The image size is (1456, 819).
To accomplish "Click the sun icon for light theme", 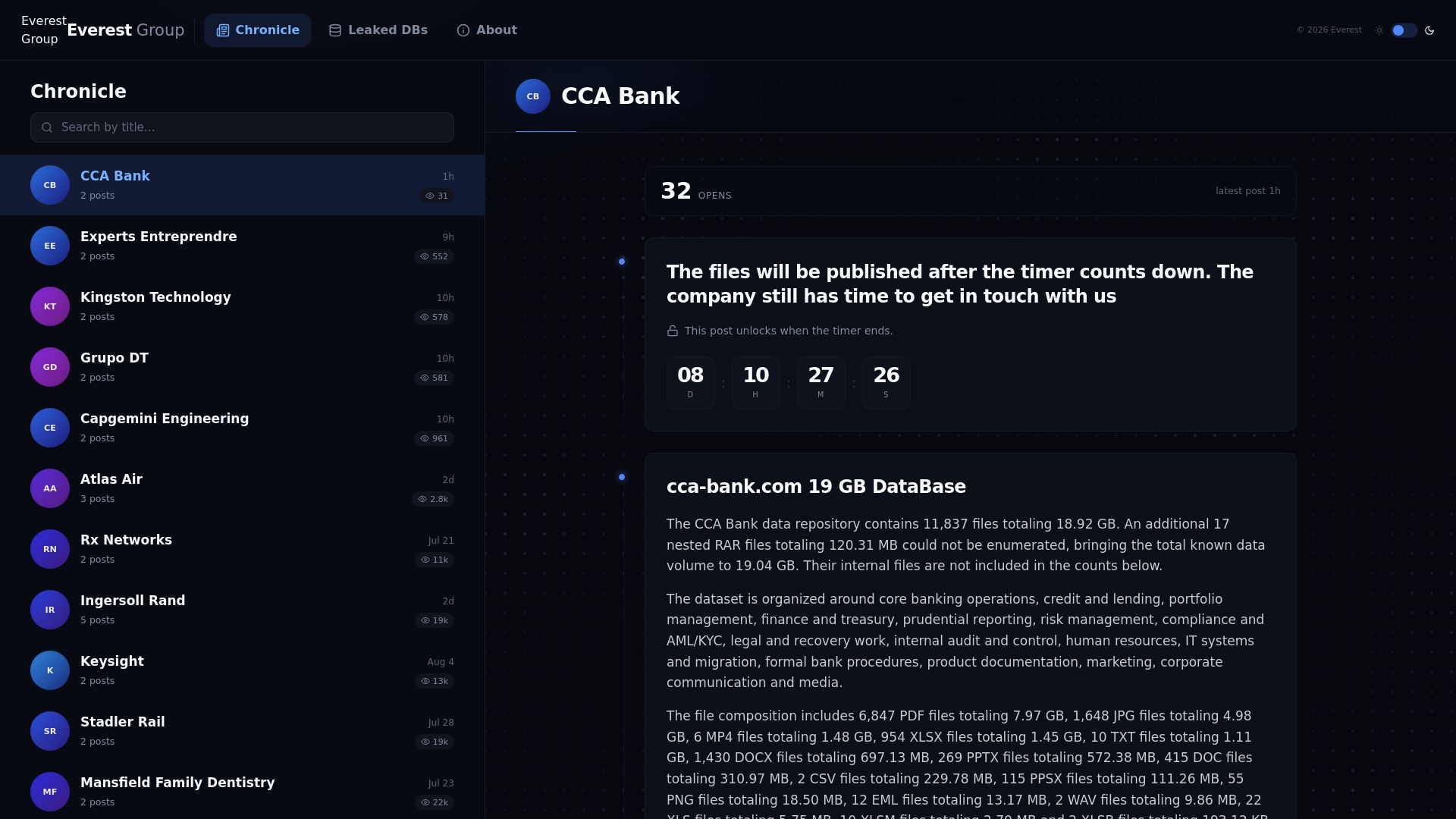I will pos(1379,30).
